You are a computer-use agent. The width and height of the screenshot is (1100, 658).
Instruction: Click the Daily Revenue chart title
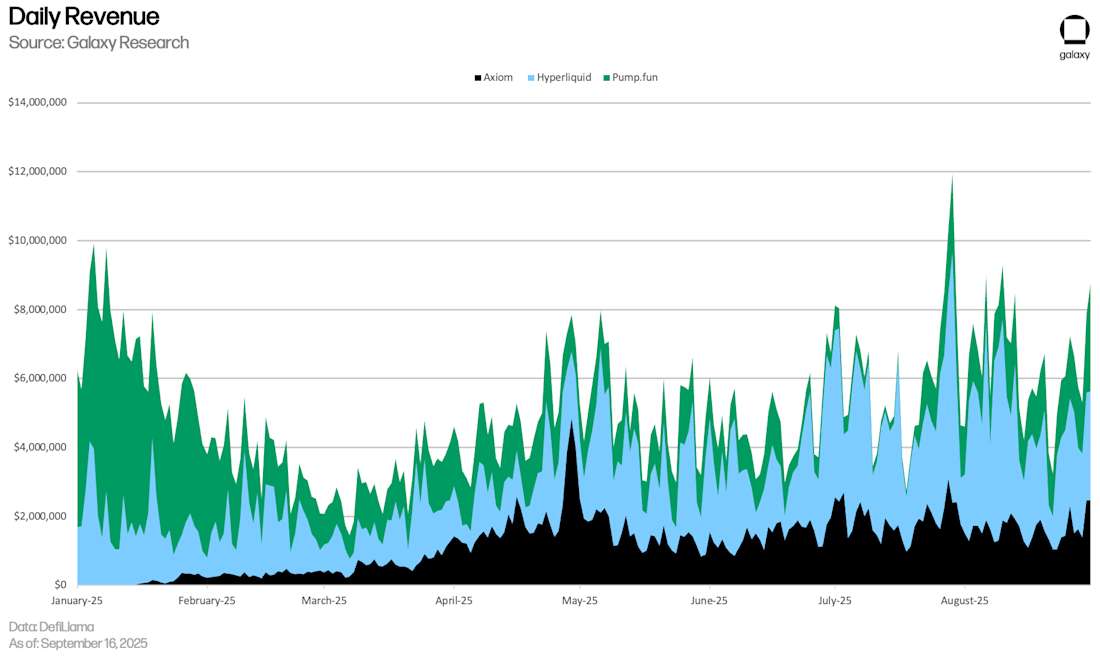pyautogui.click(x=84, y=16)
